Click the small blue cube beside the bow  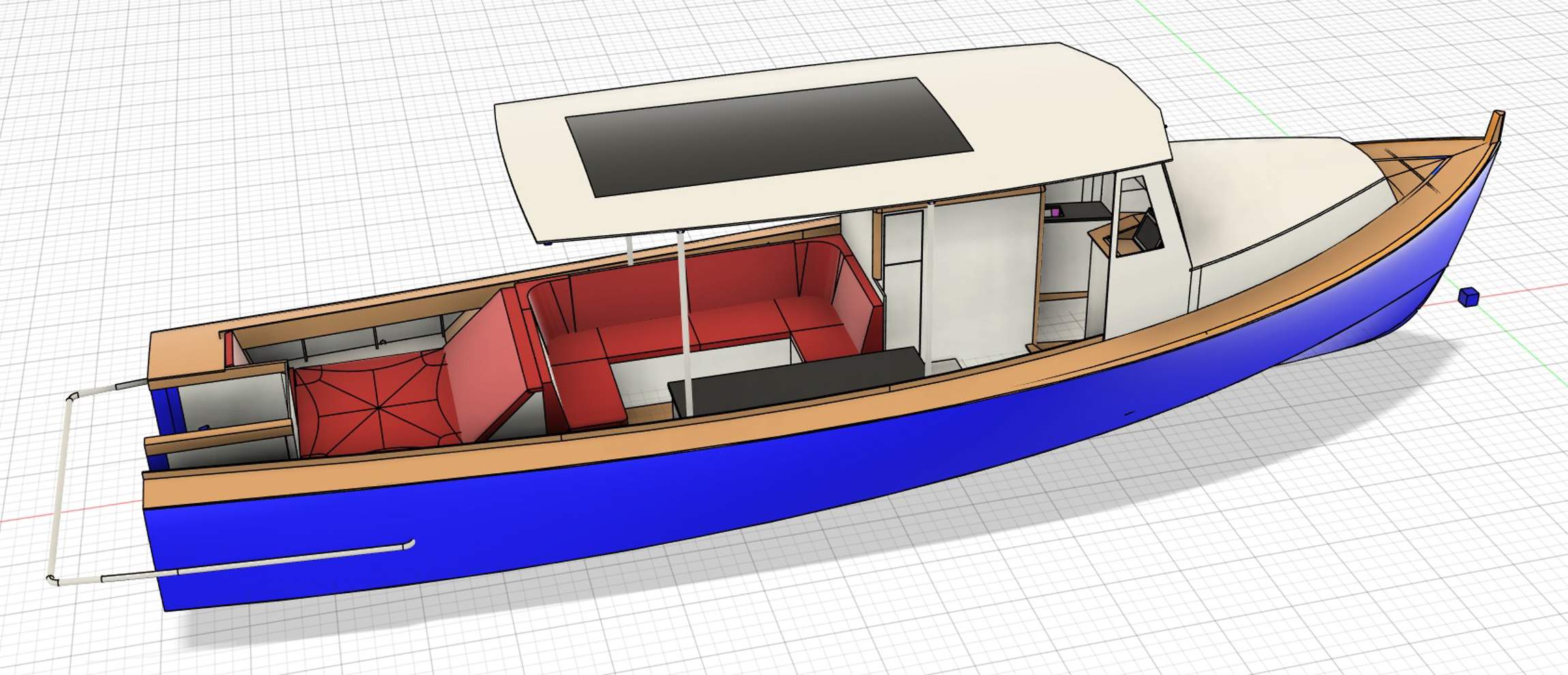pos(1468,297)
